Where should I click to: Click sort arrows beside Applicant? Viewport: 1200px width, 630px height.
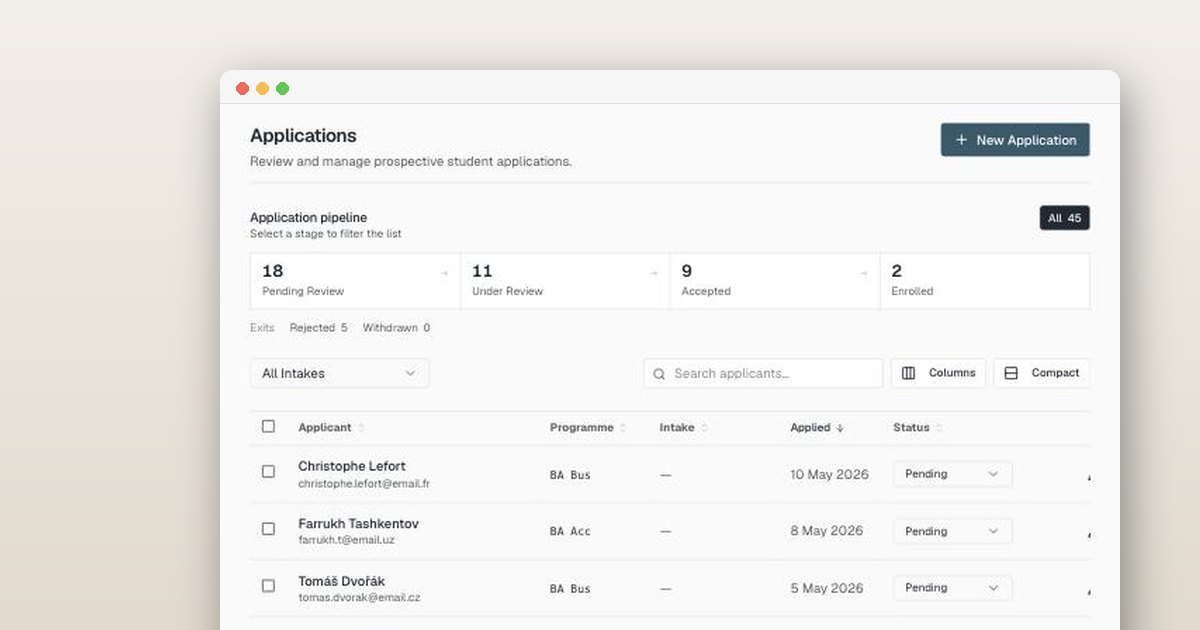click(x=361, y=428)
